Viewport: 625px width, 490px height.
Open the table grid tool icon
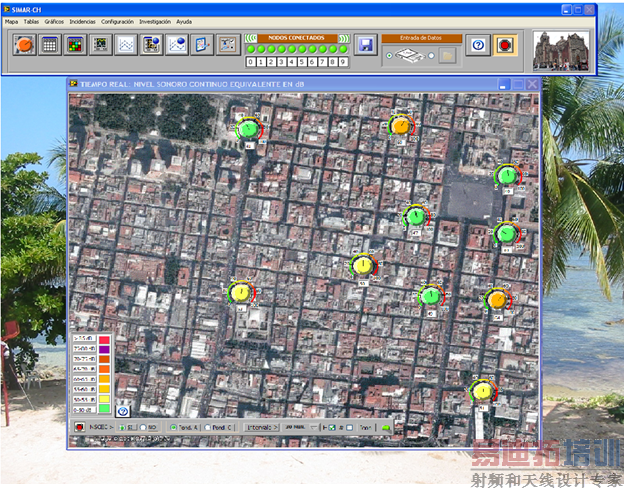click(x=49, y=44)
